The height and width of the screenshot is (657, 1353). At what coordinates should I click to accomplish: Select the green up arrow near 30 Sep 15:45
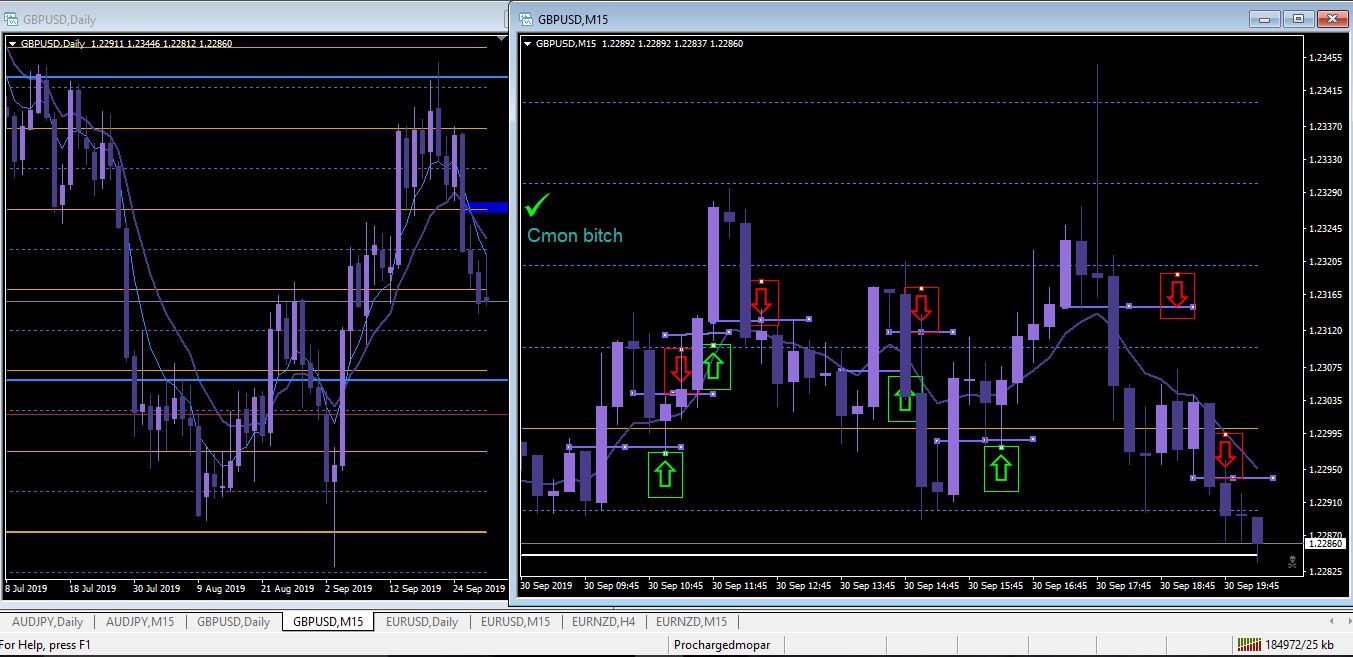point(1001,468)
